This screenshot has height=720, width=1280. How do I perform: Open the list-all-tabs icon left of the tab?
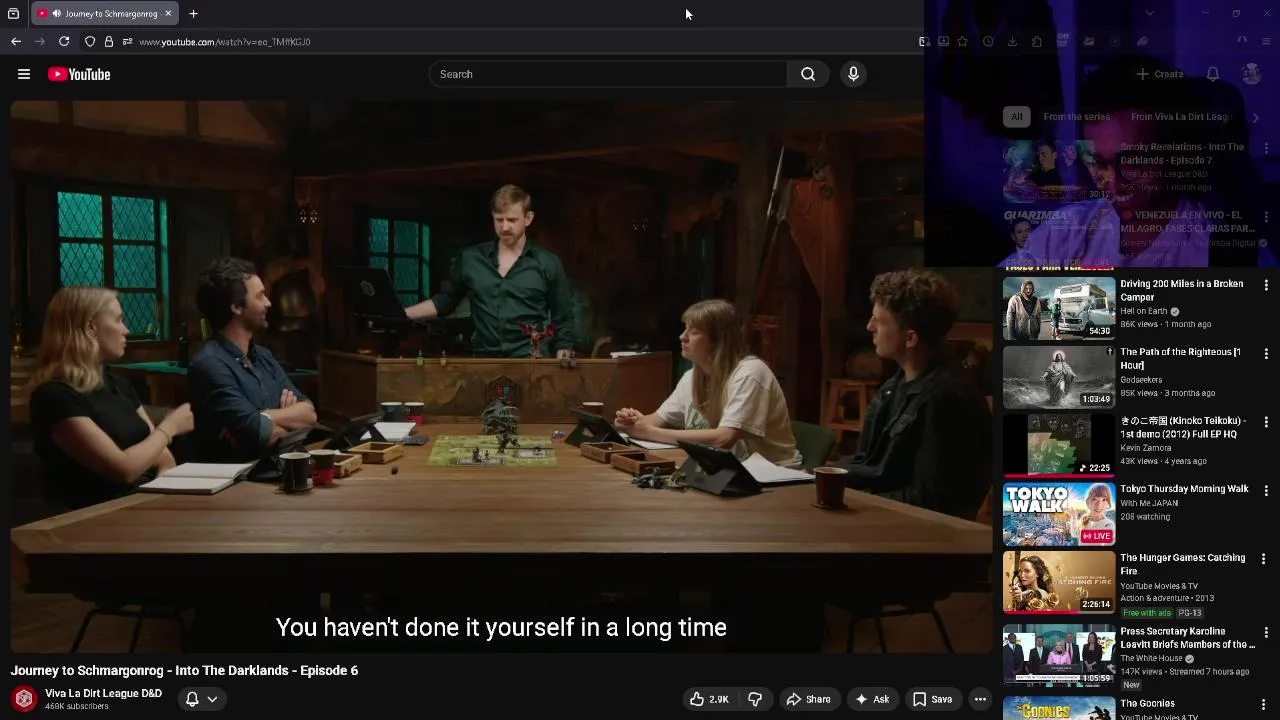coord(14,13)
